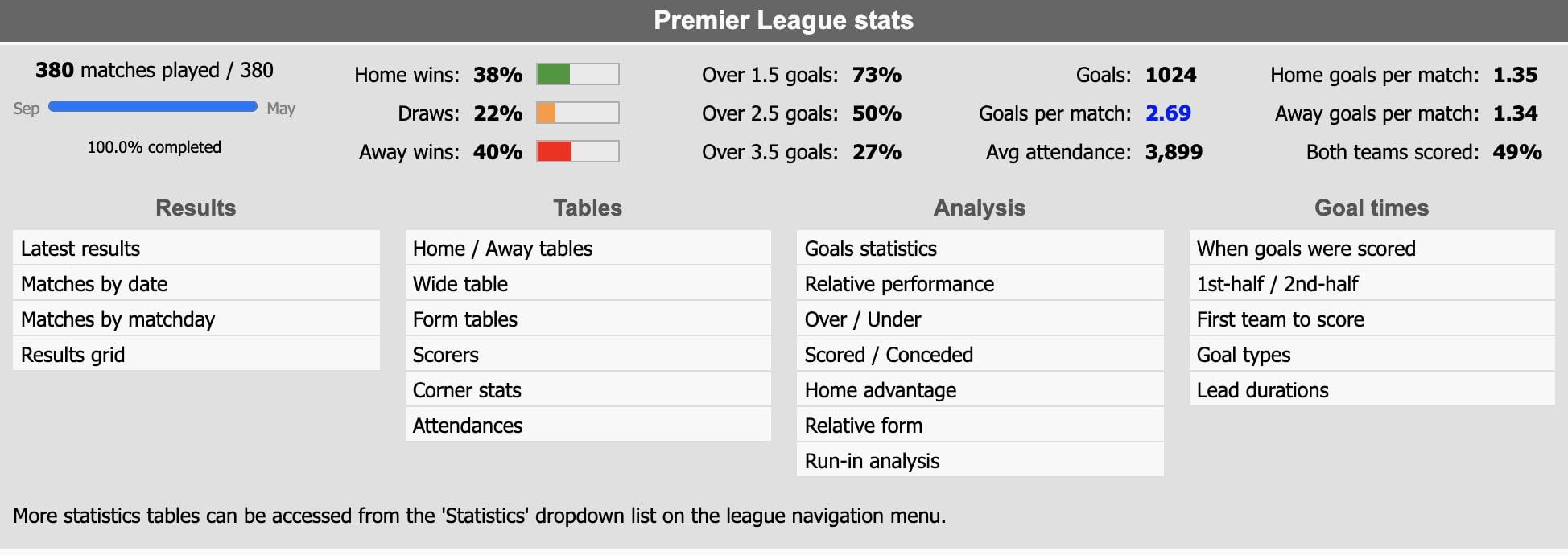Open Goals statistics analysis
Image resolution: width=1568 pixels, height=555 pixels.
[980, 248]
